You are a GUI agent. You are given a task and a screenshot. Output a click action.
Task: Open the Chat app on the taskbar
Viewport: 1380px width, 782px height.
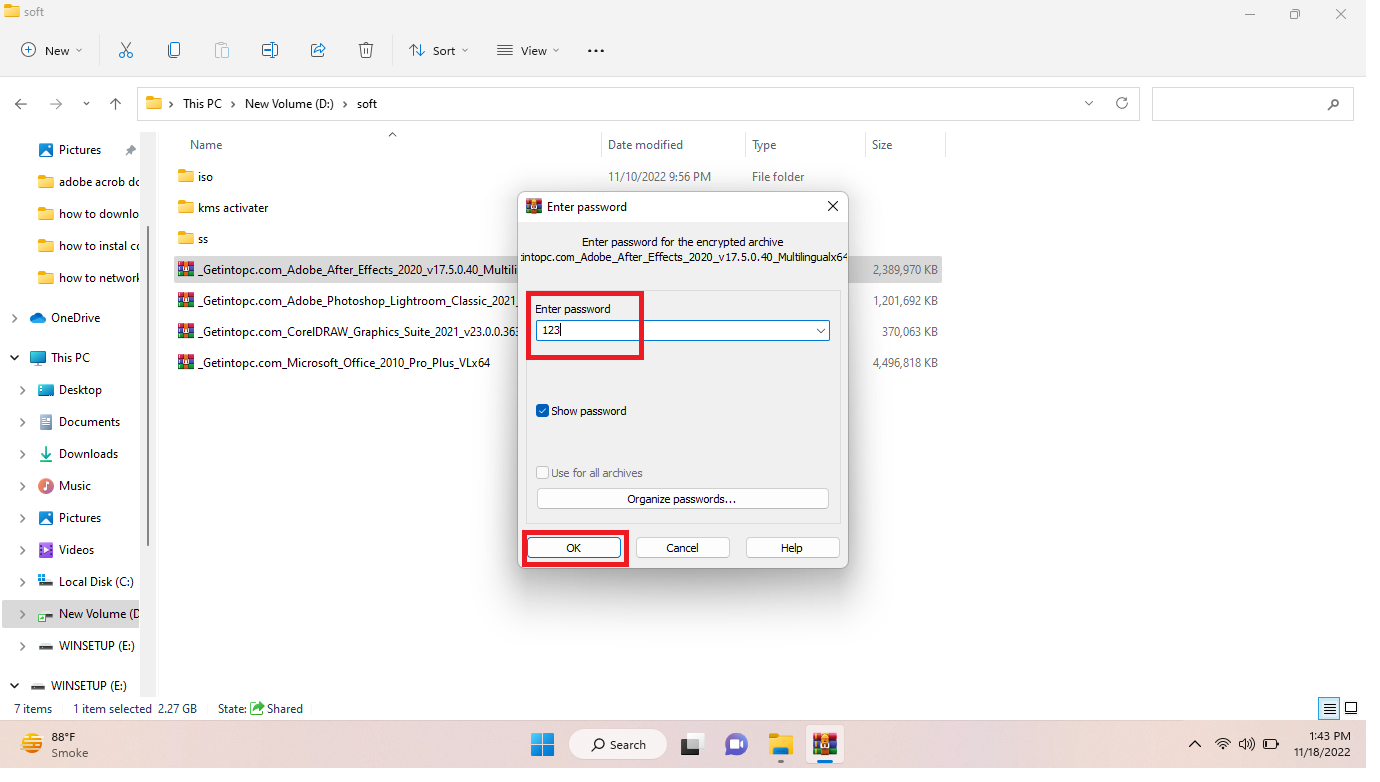(736, 744)
